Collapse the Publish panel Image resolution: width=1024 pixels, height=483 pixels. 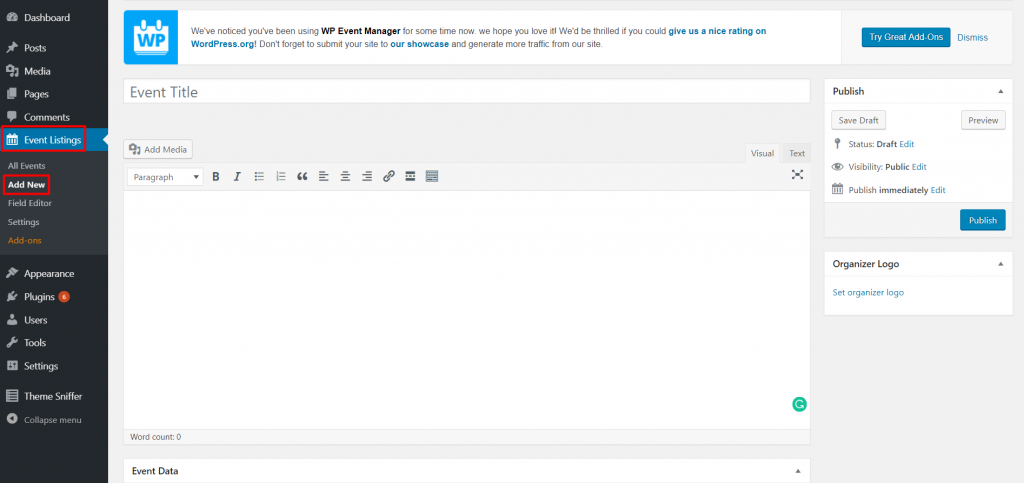pos(1000,91)
